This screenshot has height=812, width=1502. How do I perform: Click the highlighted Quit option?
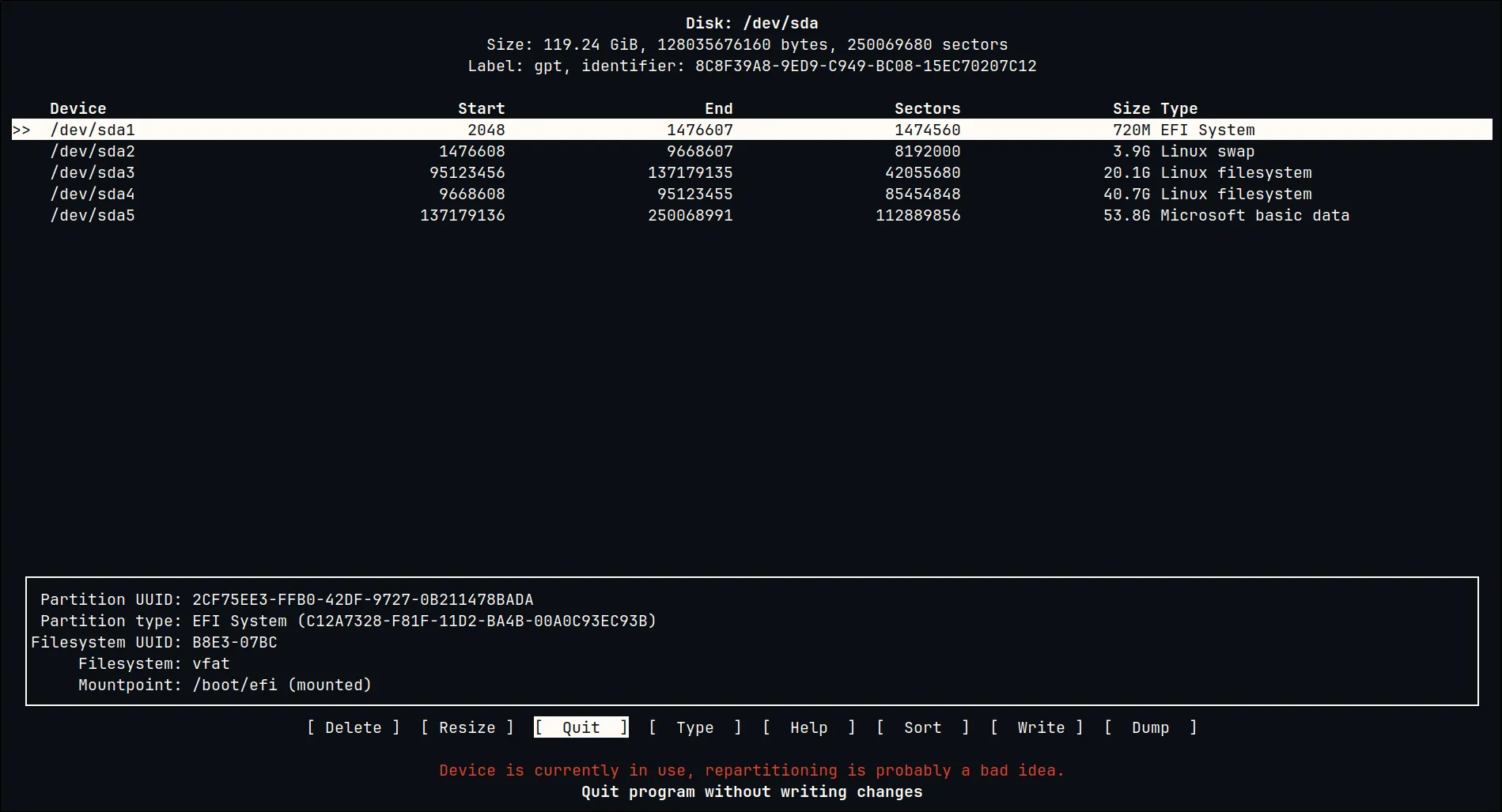(x=581, y=727)
